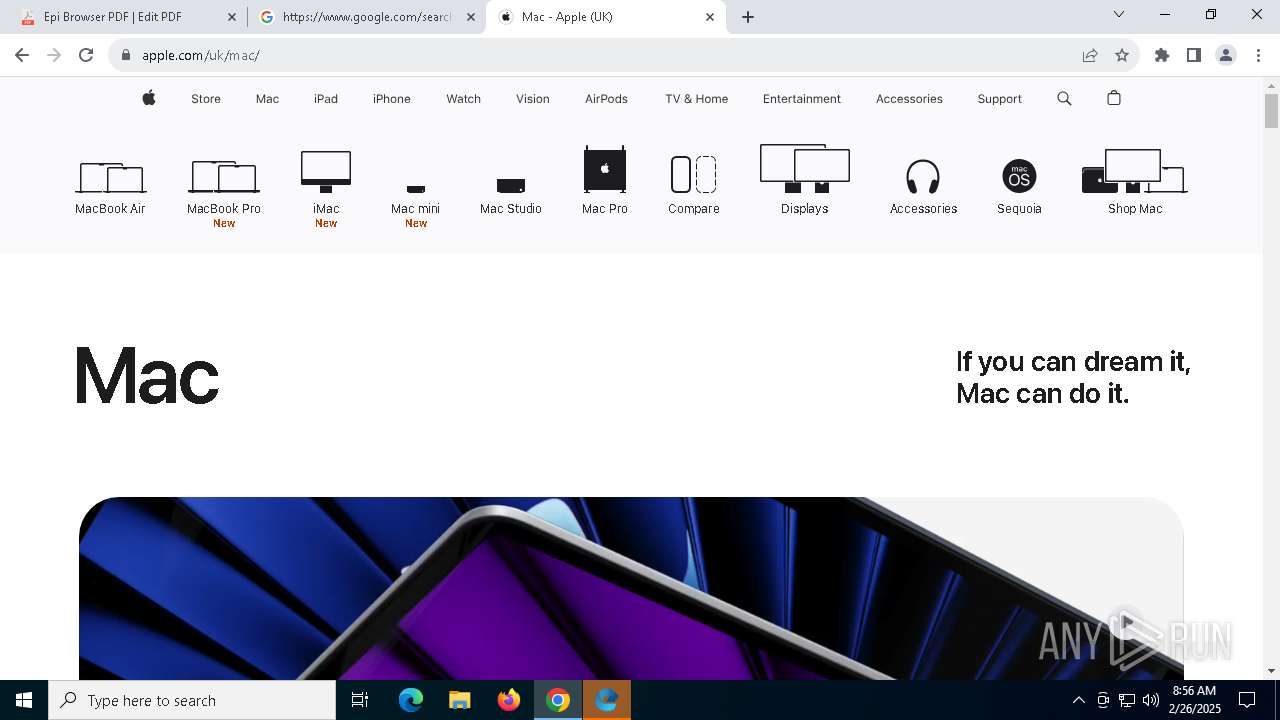The image size is (1280, 720).
Task: Select the Mac Studio product icon
Action: coord(511,186)
